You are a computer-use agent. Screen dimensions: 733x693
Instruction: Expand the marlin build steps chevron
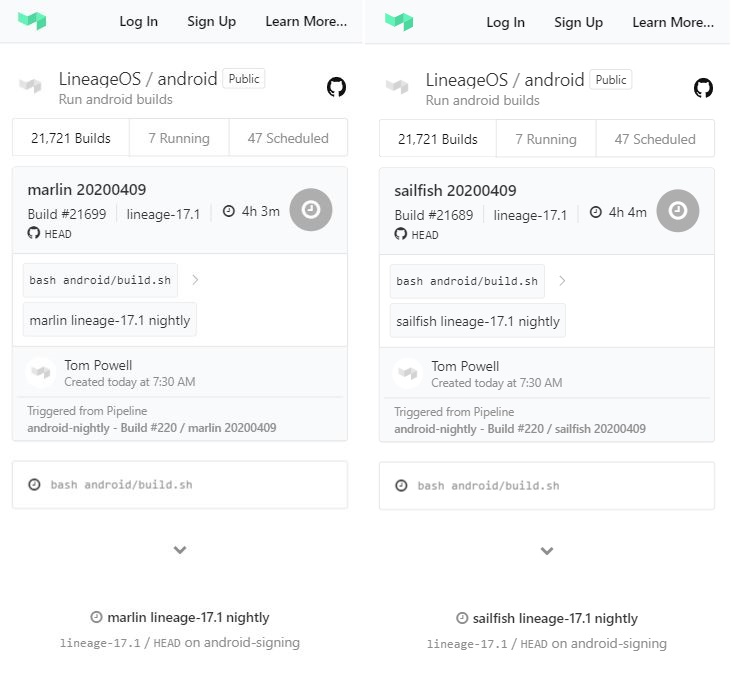[180, 550]
